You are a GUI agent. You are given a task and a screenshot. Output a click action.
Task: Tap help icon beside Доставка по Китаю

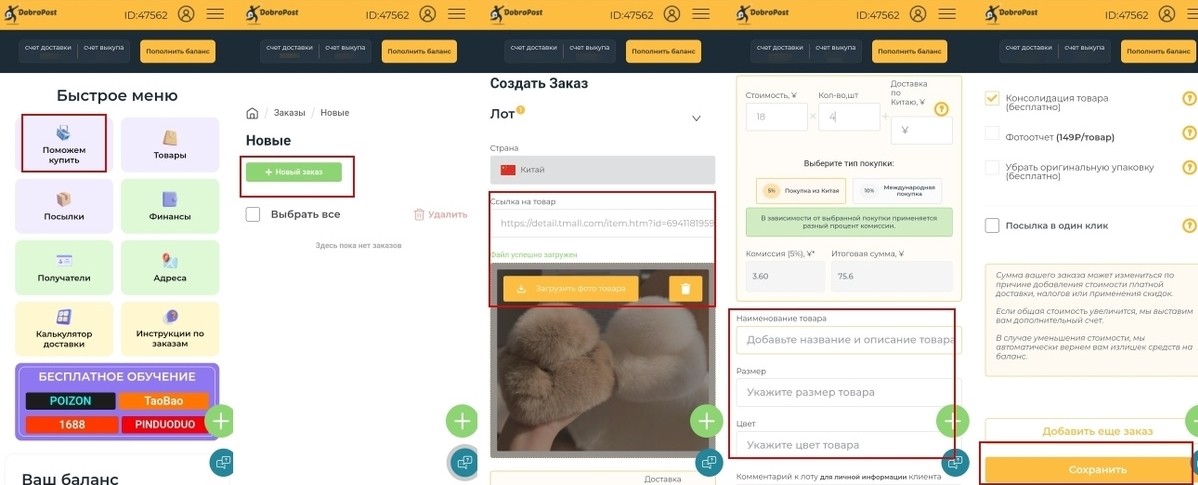point(941,108)
